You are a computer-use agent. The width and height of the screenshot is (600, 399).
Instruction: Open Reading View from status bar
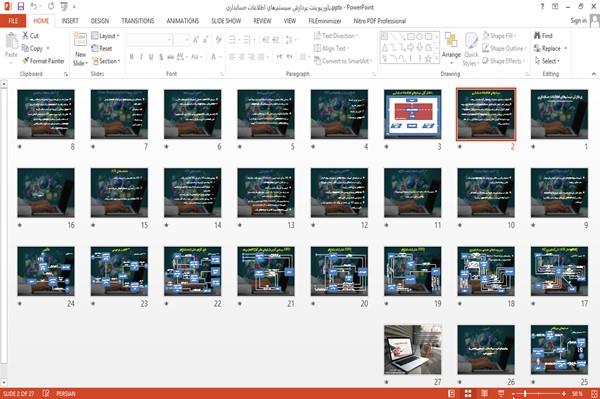click(x=484, y=394)
